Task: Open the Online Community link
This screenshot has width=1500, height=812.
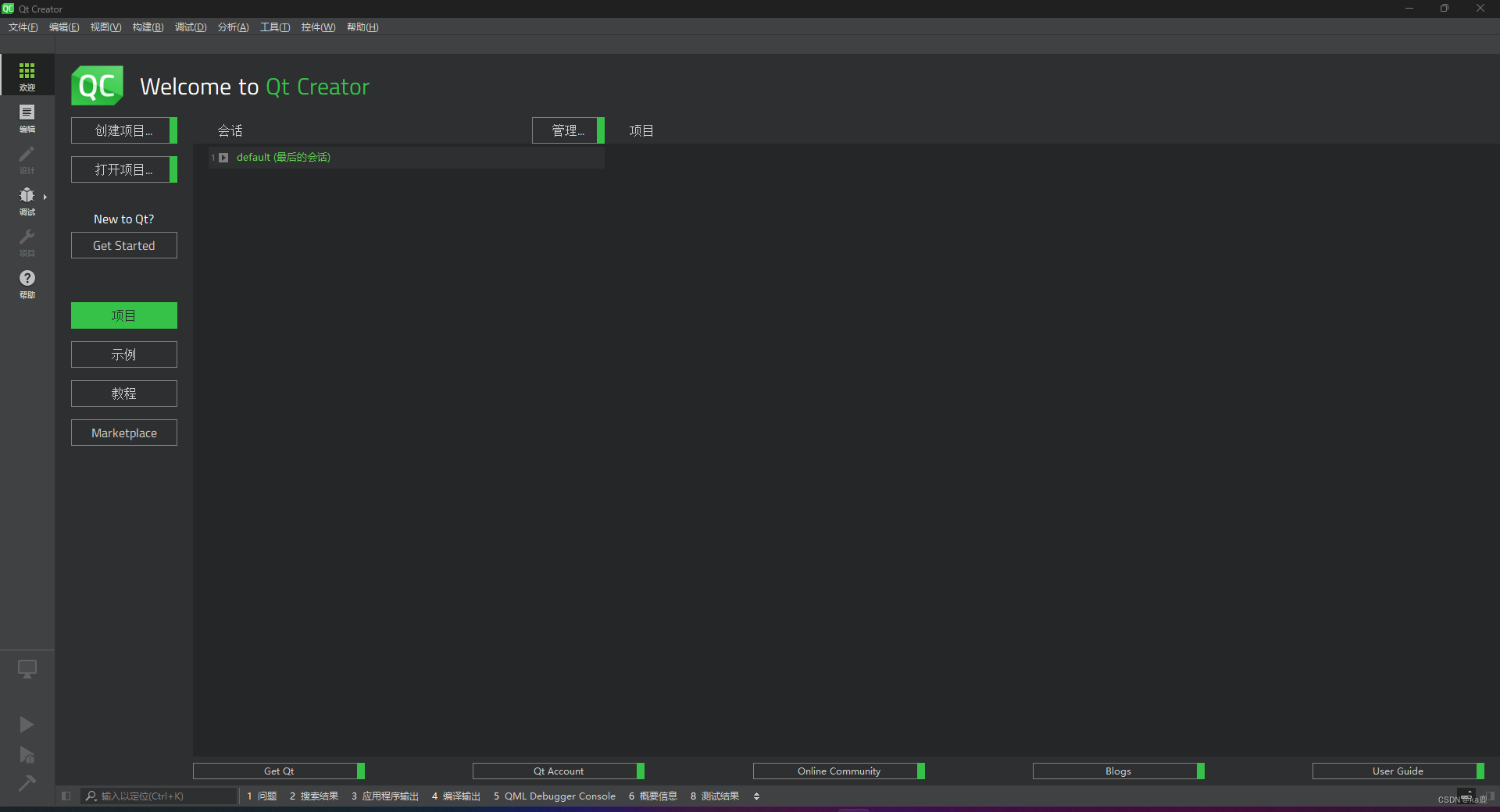Action: click(x=839, y=771)
